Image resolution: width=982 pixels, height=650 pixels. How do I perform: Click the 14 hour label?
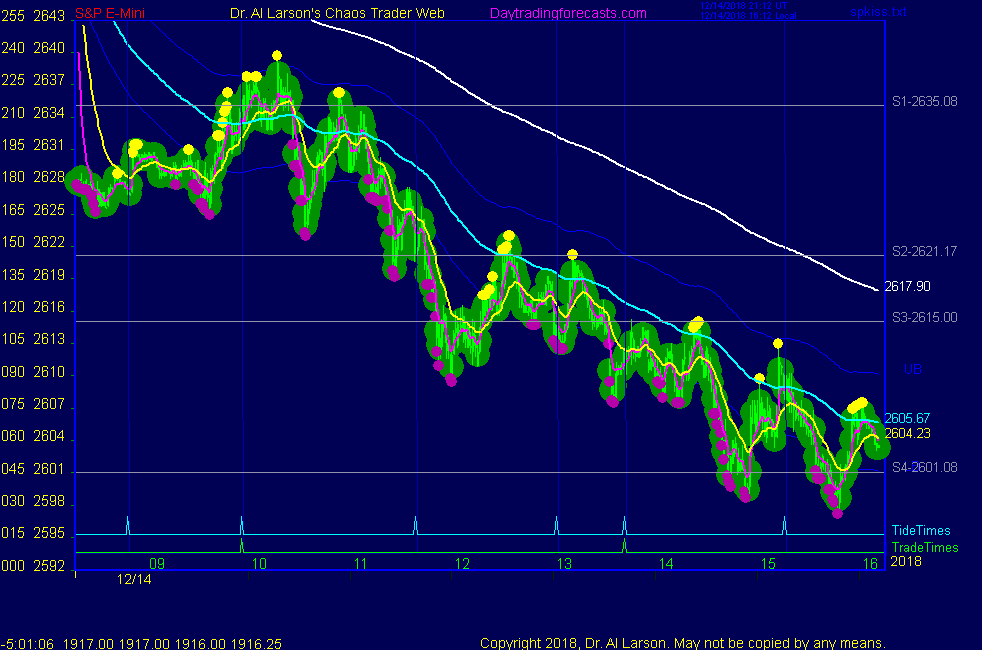(x=666, y=564)
